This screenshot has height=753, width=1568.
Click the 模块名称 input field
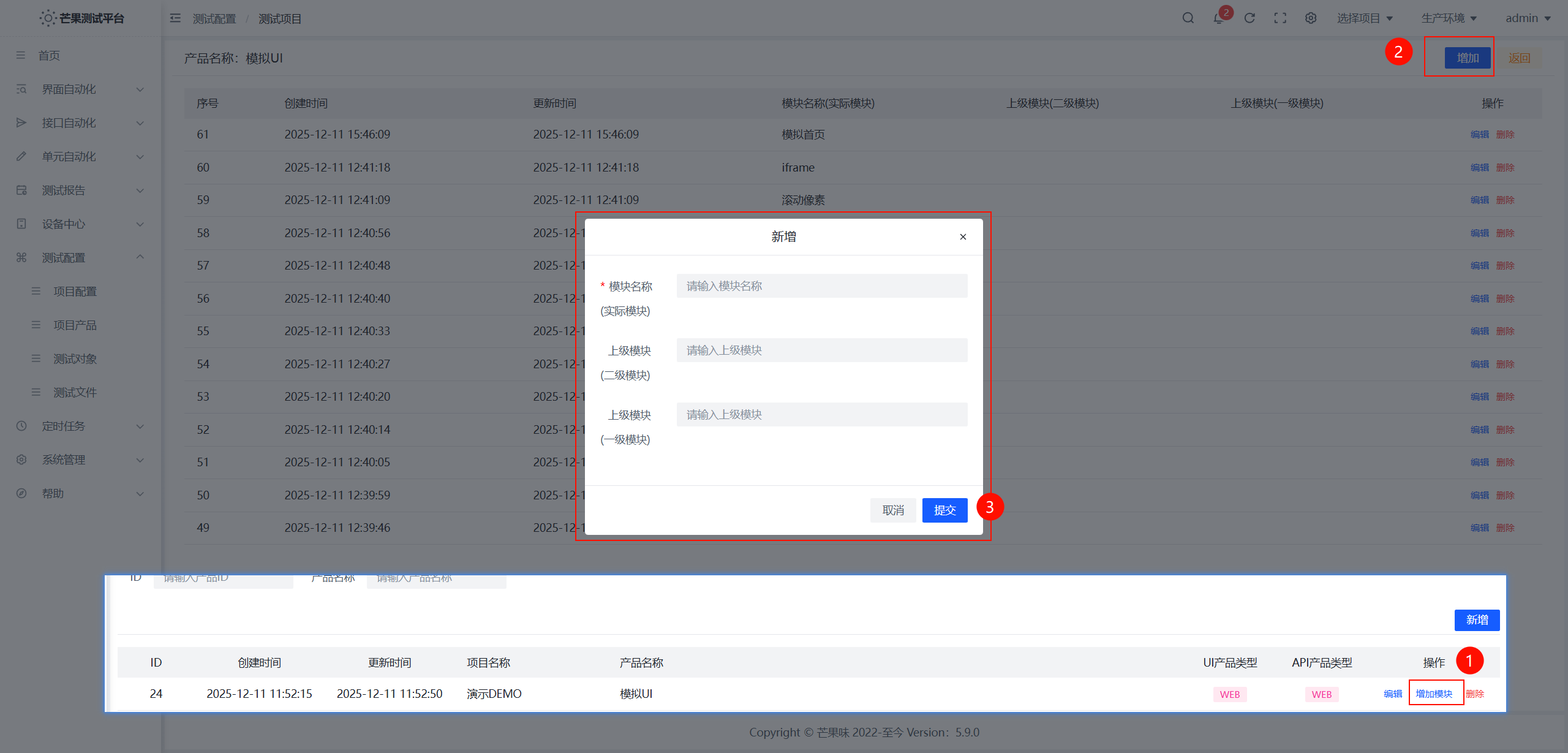tap(821, 286)
